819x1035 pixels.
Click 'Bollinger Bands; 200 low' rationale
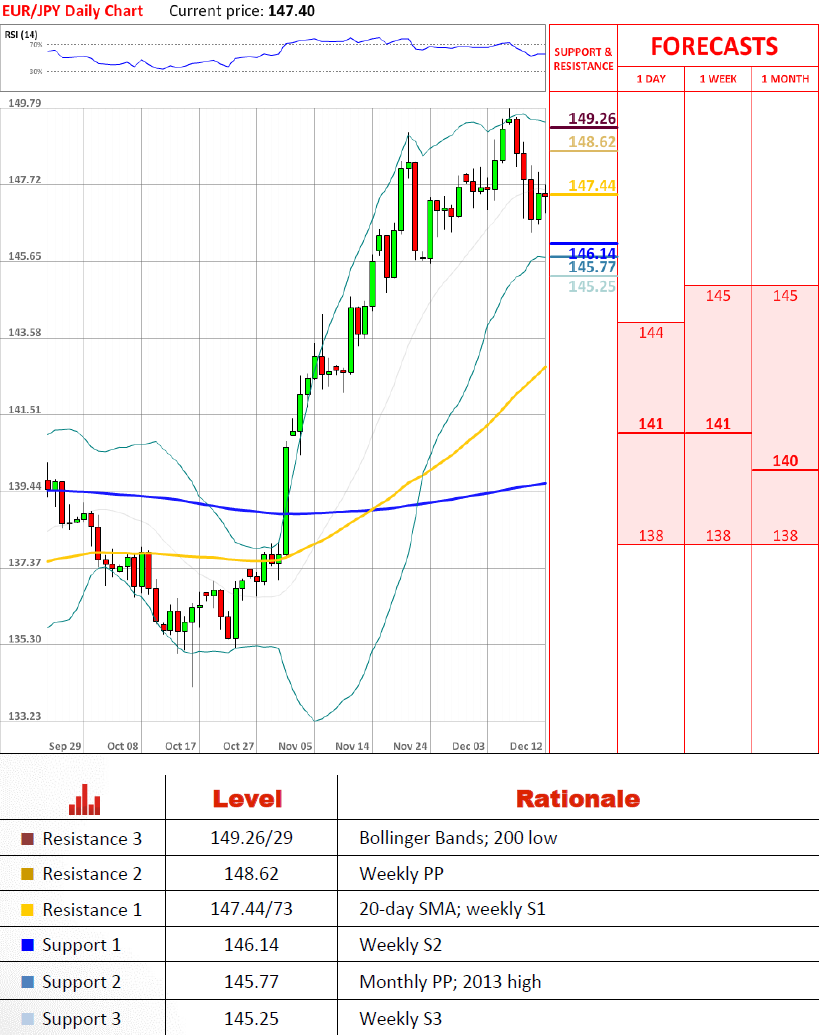[x=459, y=838]
